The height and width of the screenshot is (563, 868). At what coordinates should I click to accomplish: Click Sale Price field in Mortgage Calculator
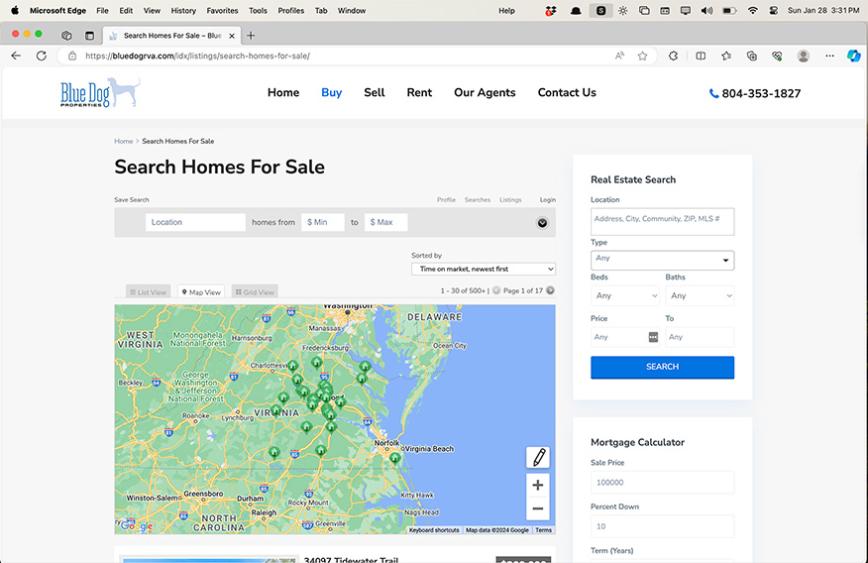coord(663,483)
